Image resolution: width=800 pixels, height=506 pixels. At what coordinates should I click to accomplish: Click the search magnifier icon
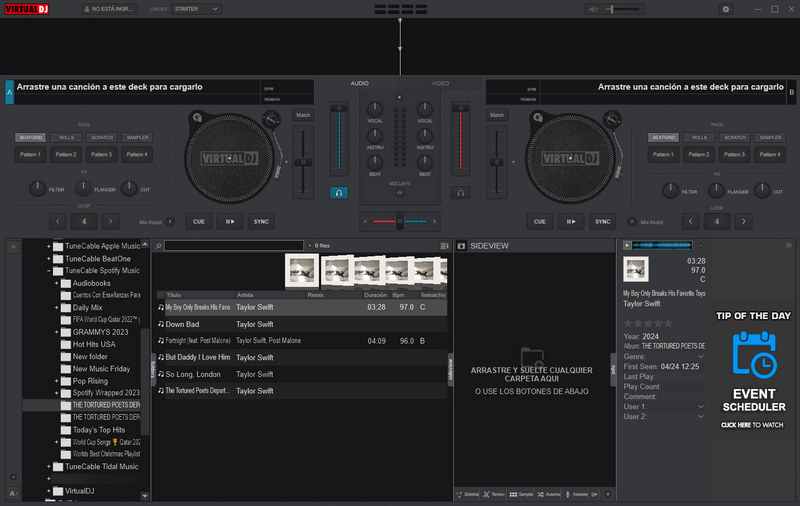coord(159,246)
